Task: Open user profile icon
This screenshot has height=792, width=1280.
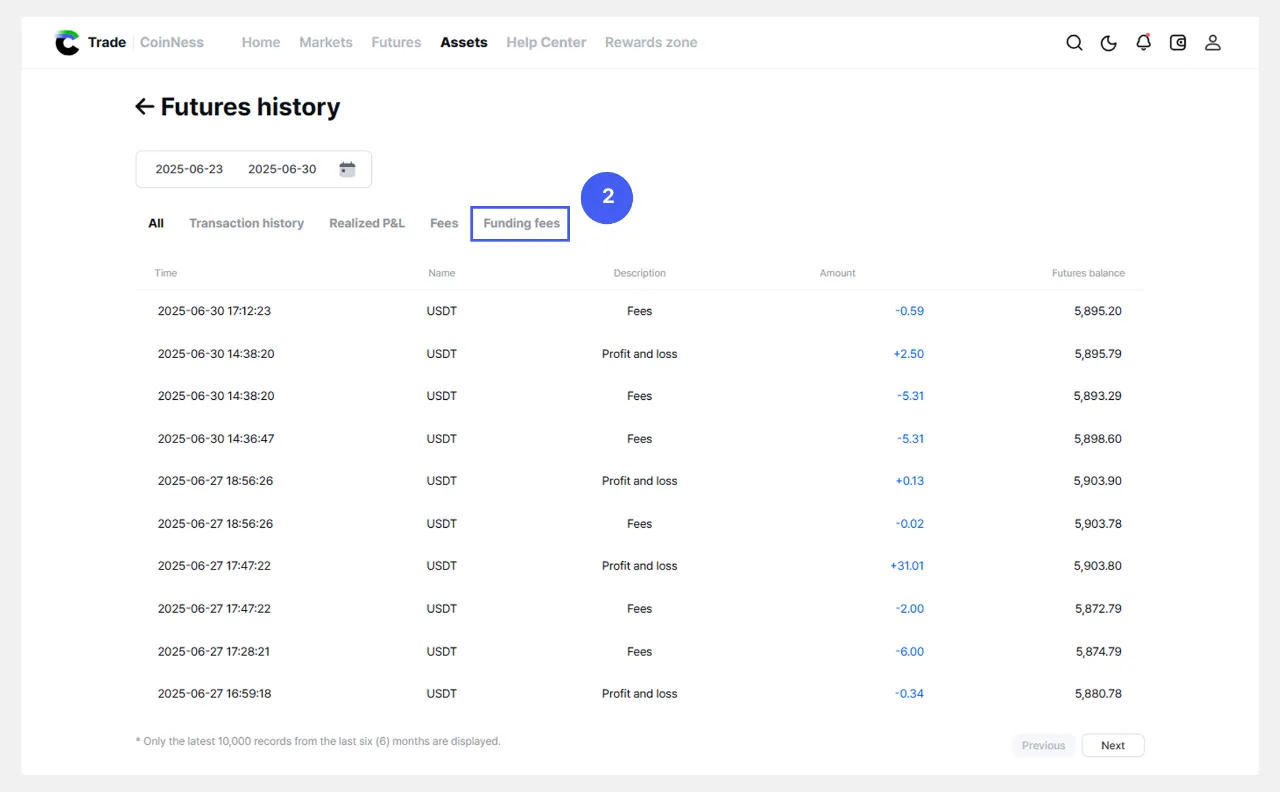Action: pyautogui.click(x=1212, y=43)
